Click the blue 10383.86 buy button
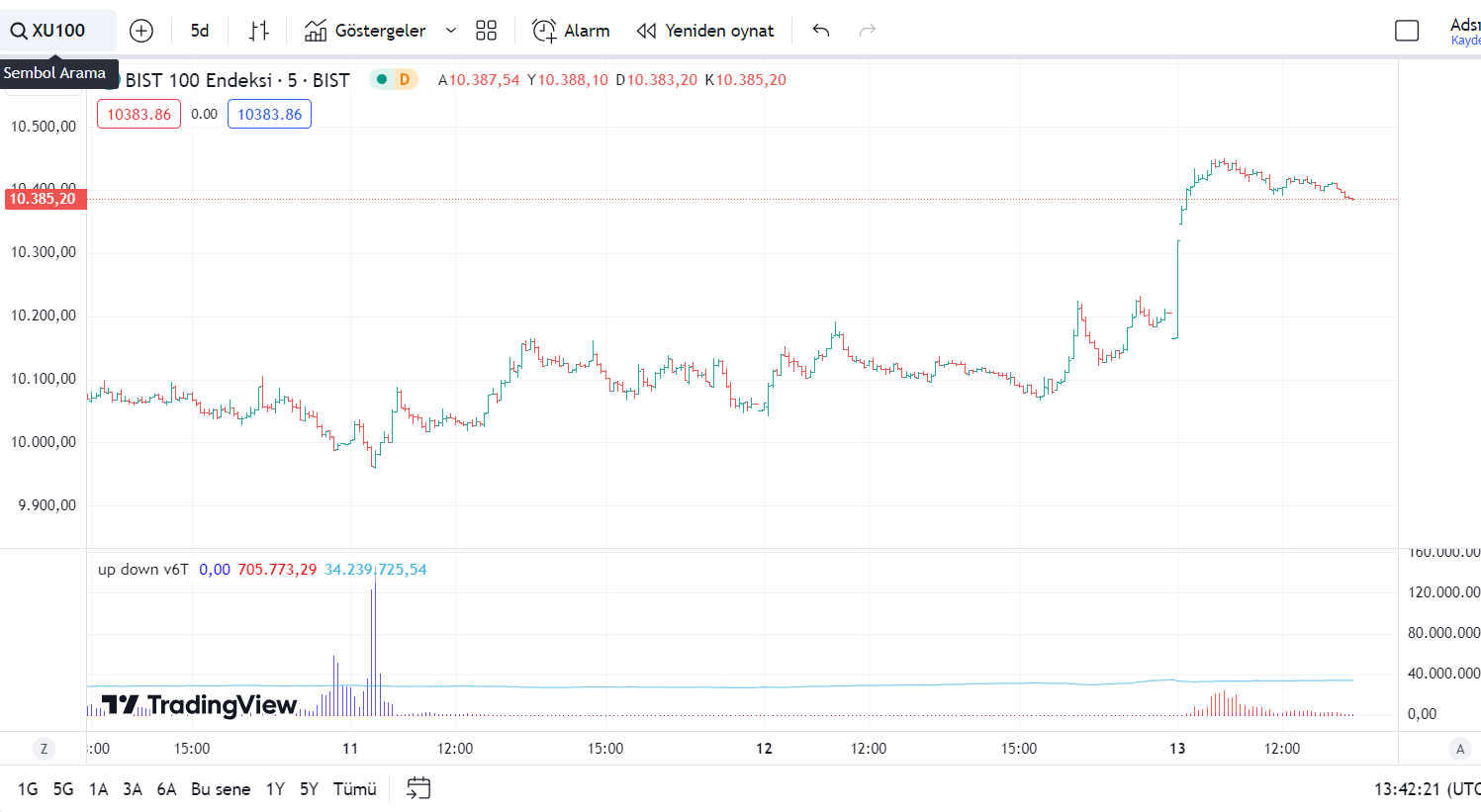This screenshot has height=812, width=1481. (269, 115)
